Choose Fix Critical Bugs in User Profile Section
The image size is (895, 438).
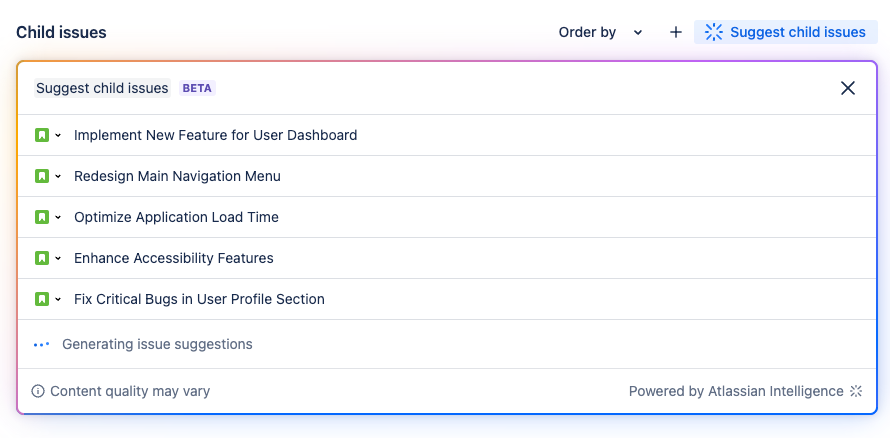pyautogui.click(x=199, y=299)
